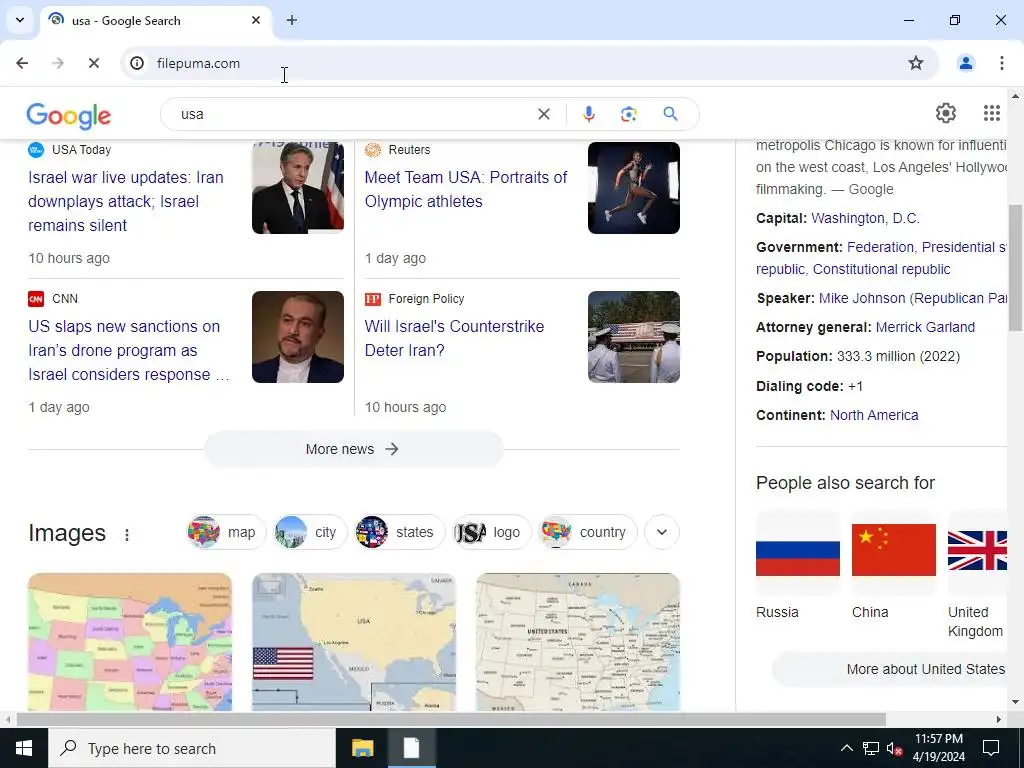This screenshot has width=1024, height=768.
Task: Open the detailed United States map image
Action: pyautogui.click(x=578, y=642)
